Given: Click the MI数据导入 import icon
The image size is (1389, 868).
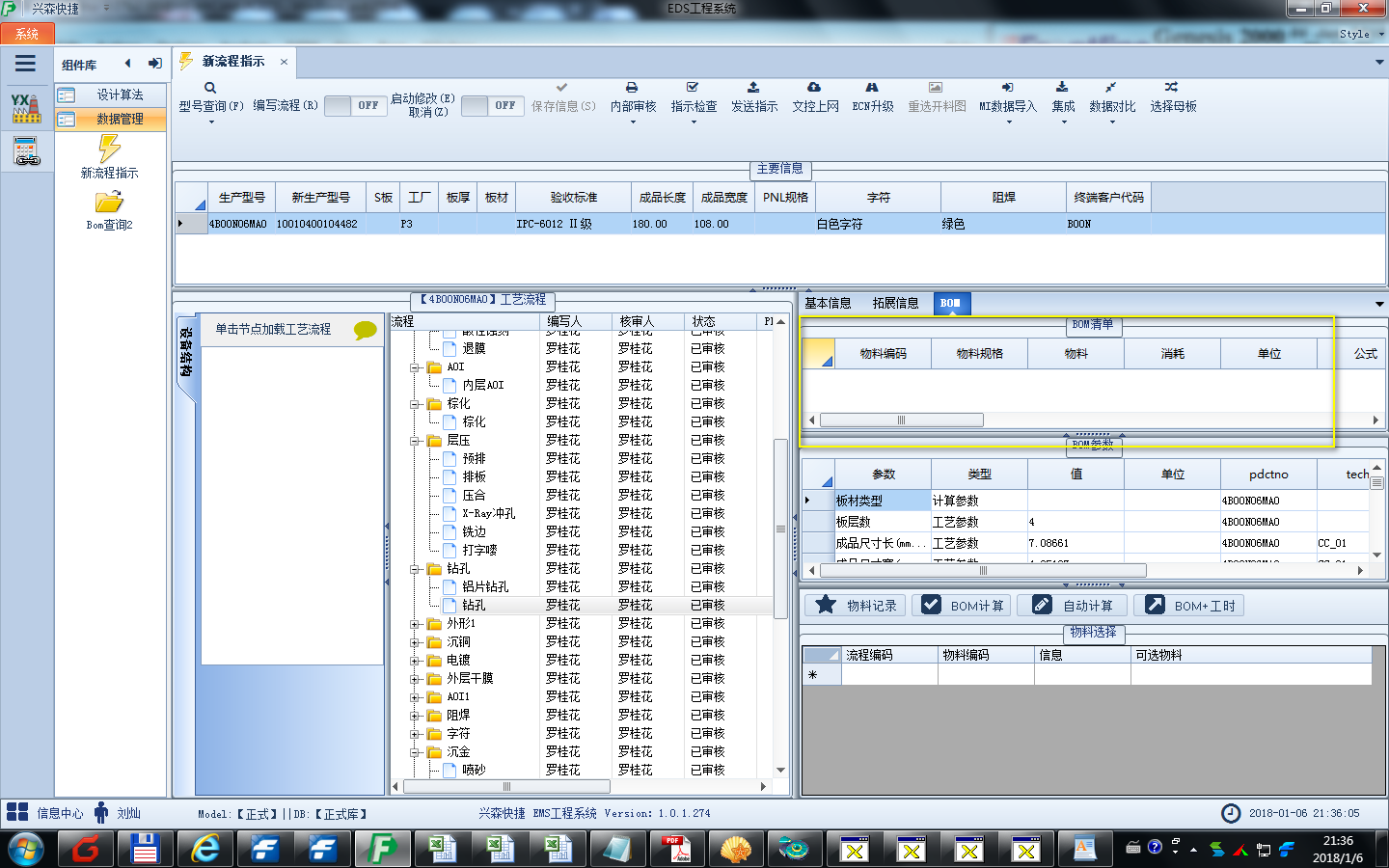Looking at the screenshot, I should [1007, 87].
